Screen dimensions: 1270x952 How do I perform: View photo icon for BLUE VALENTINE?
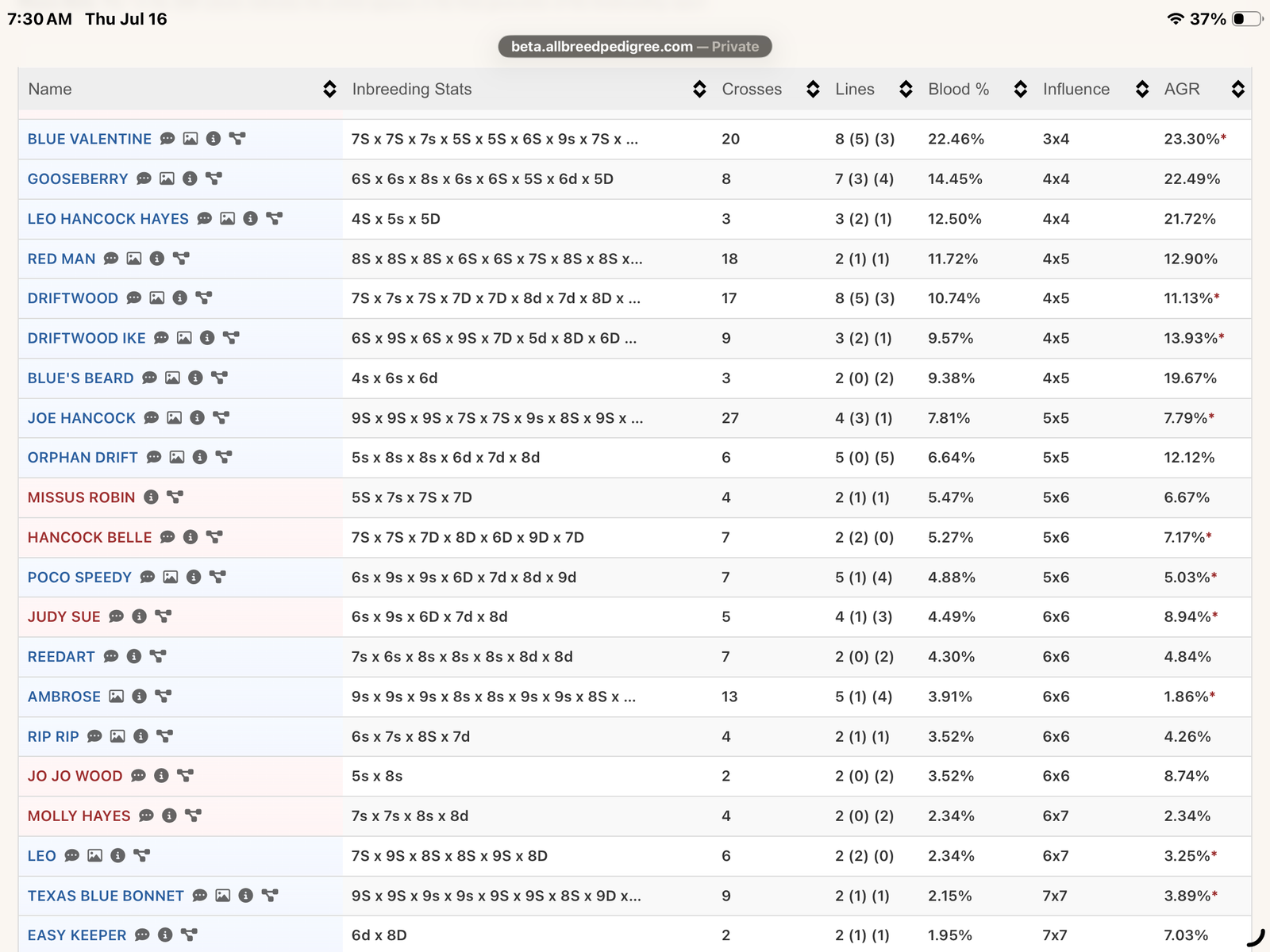(x=190, y=139)
